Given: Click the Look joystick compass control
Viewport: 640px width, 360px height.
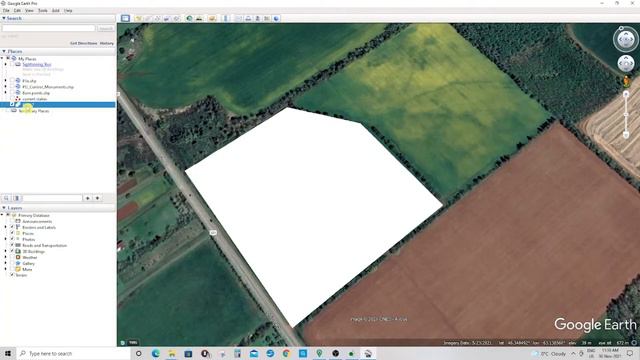Looking at the screenshot, I should pyautogui.click(x=626, y=40).
